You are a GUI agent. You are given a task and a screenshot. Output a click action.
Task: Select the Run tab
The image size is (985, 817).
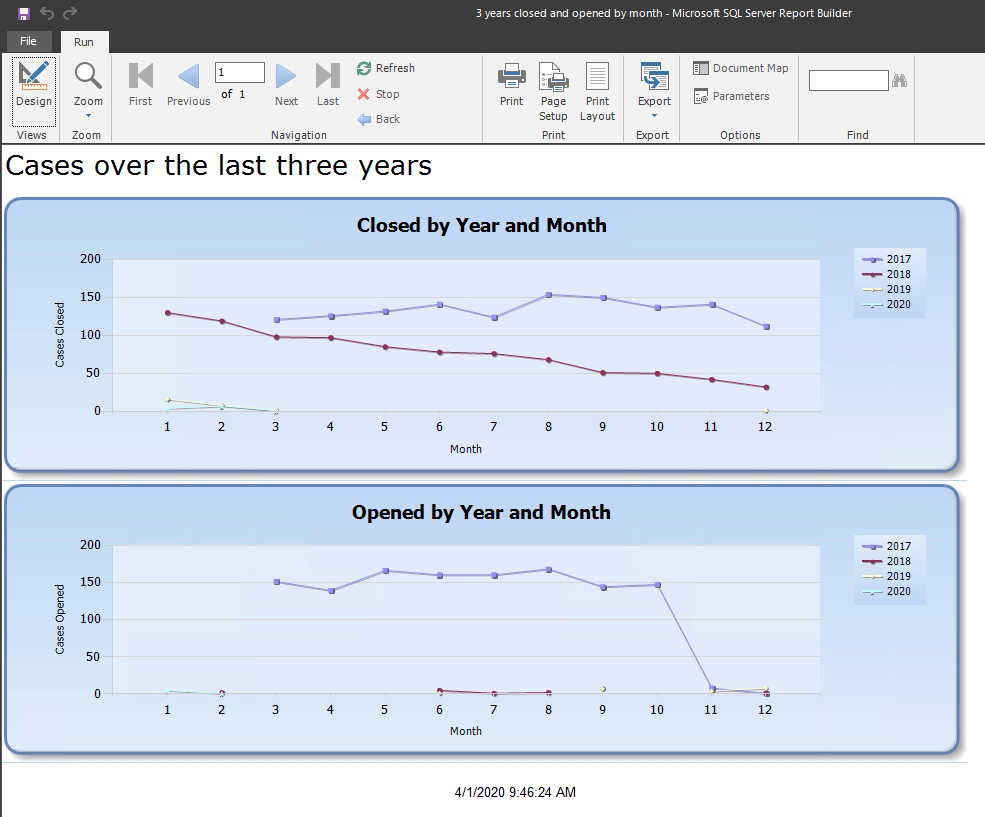(x=84, y=42)
